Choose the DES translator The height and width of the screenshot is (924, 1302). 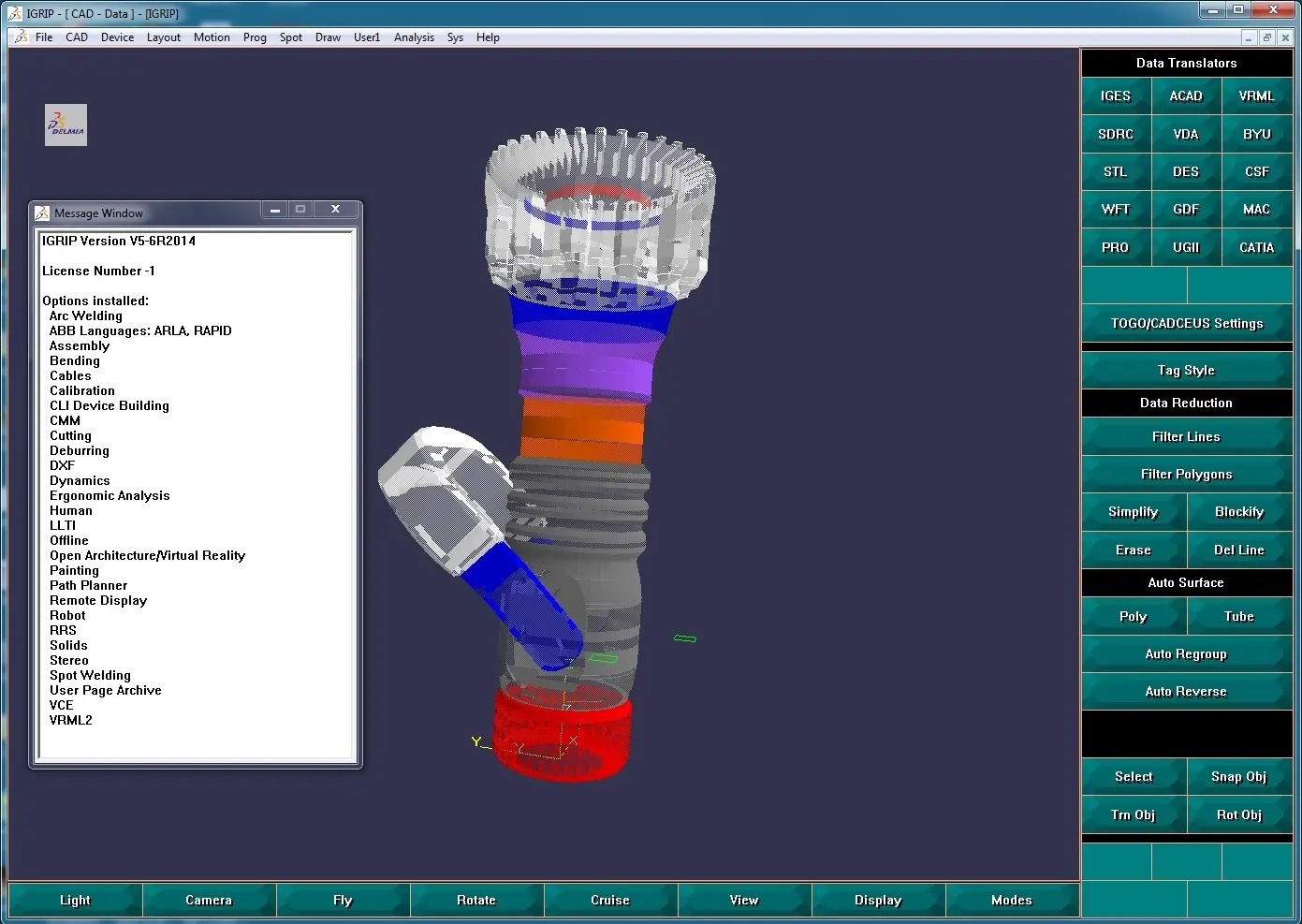point(1186,172)
